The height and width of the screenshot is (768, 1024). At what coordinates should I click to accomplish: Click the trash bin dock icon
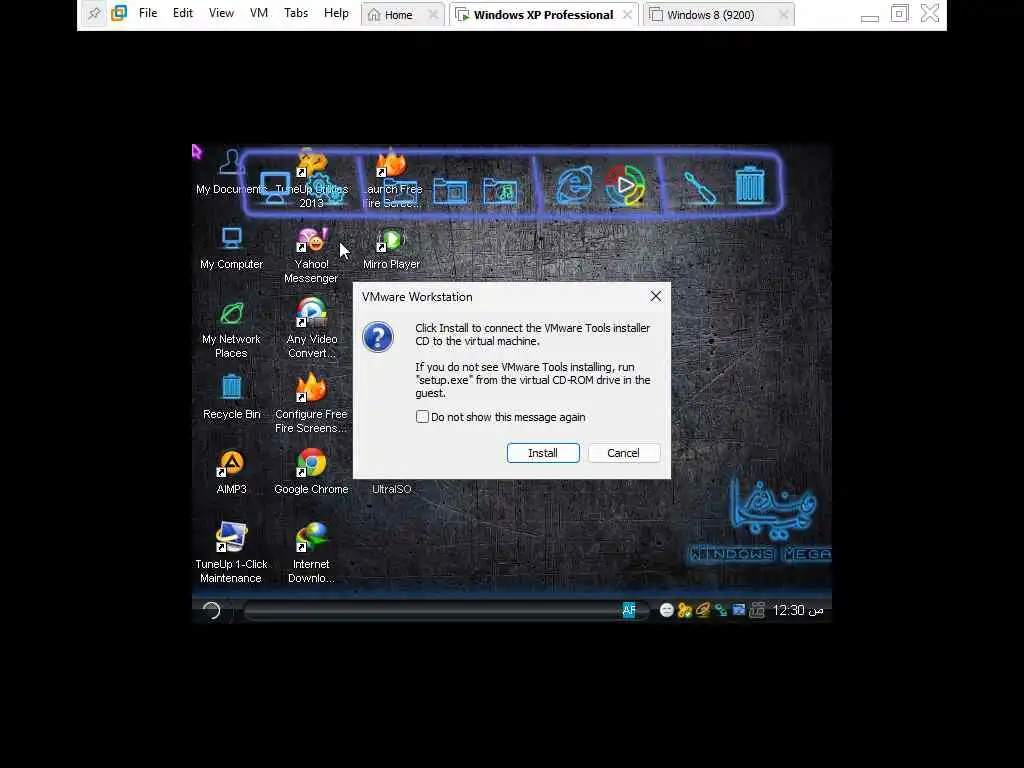[750, 185]
